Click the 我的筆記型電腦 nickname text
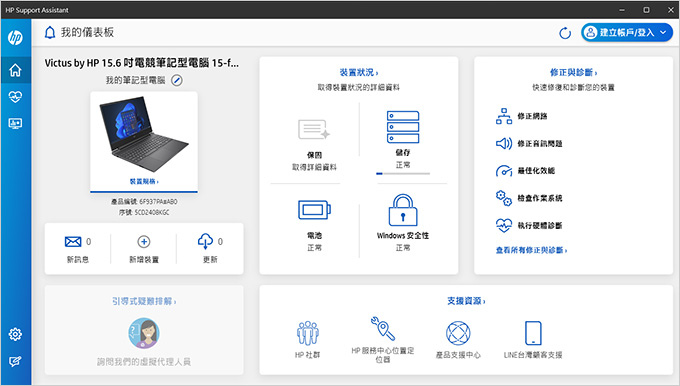Image resolution: width=680 pixels, height=386 pixels. pos(136,80)
